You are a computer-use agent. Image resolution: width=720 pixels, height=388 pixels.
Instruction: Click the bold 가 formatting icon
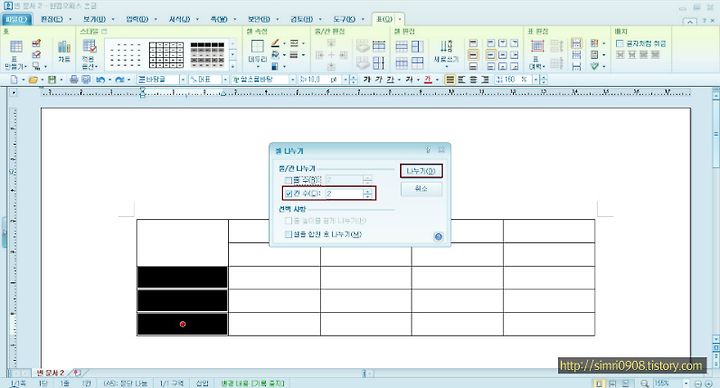coord(366,79)
